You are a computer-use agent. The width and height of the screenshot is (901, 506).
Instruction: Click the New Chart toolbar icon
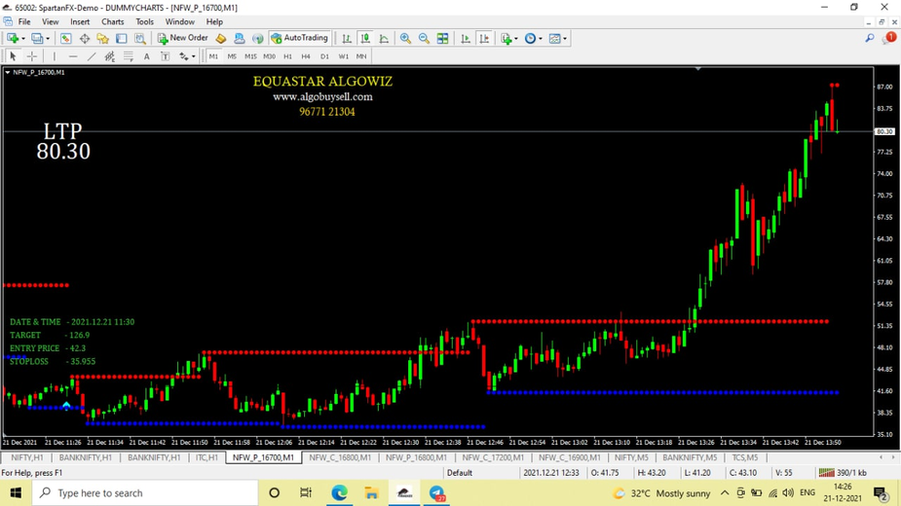coord(12,38)
